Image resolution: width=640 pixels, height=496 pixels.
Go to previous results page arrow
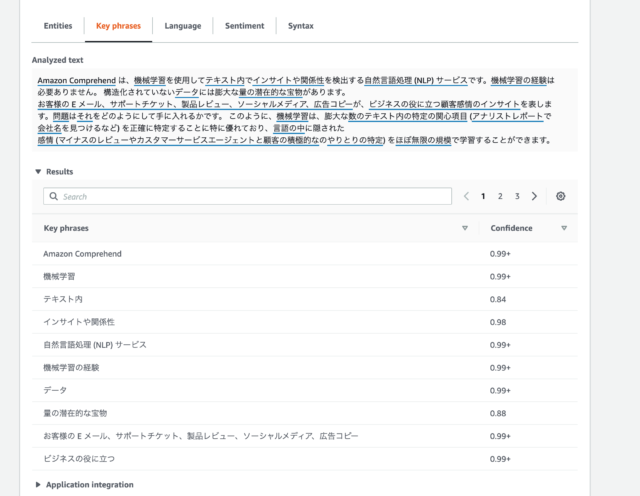pyautogui.click(x=466, y=197)
